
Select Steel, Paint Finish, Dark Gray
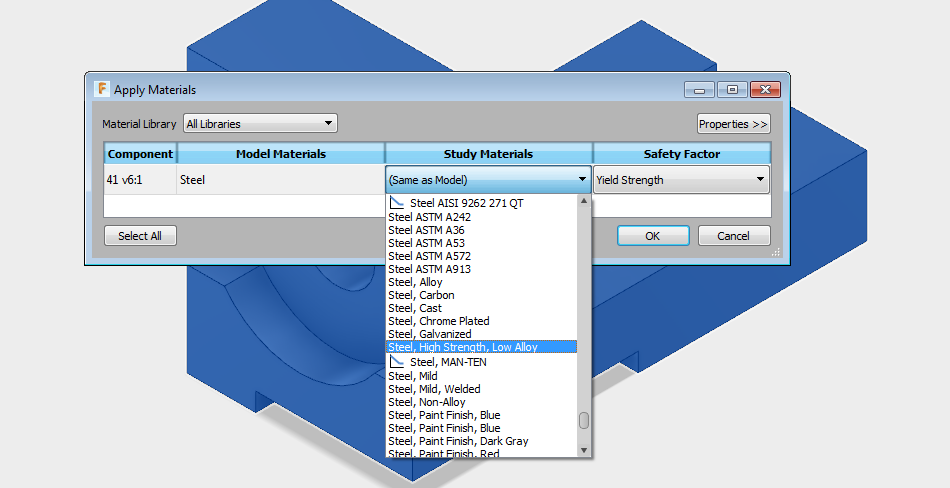pos(458,441)
